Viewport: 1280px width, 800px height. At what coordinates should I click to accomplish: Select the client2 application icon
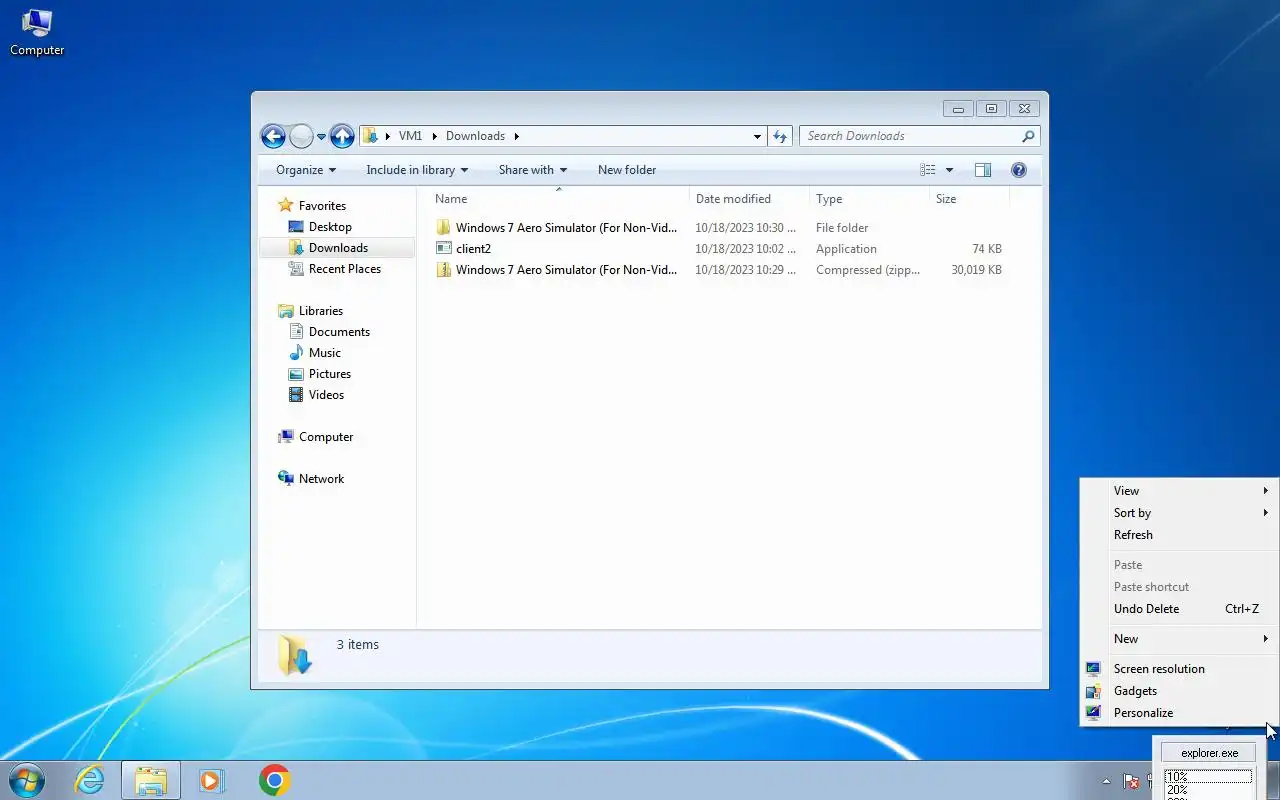[444, 249]
